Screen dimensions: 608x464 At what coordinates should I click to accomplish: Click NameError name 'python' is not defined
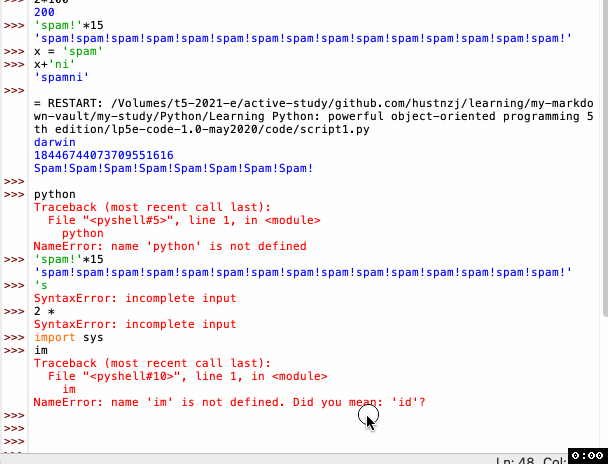(170, 246)
